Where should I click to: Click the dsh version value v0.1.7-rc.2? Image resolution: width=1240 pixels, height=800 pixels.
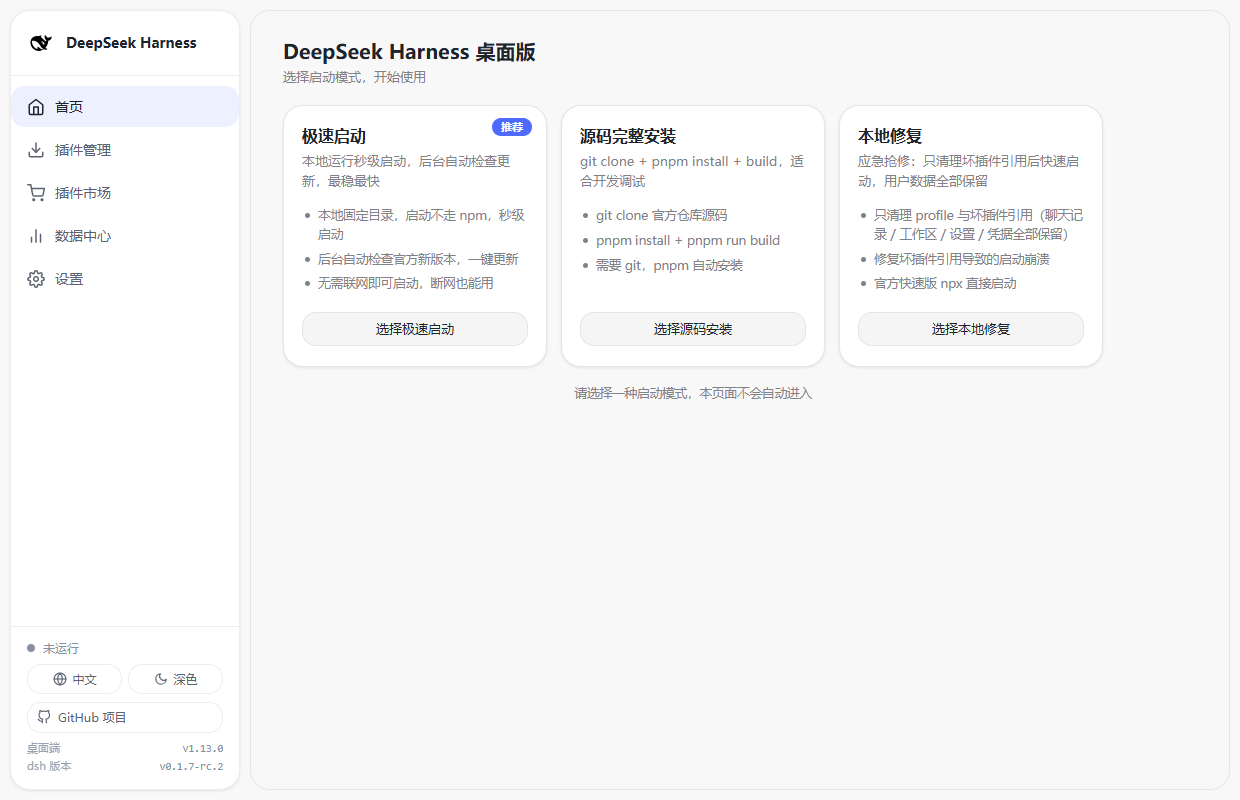(x=191, y=767)
